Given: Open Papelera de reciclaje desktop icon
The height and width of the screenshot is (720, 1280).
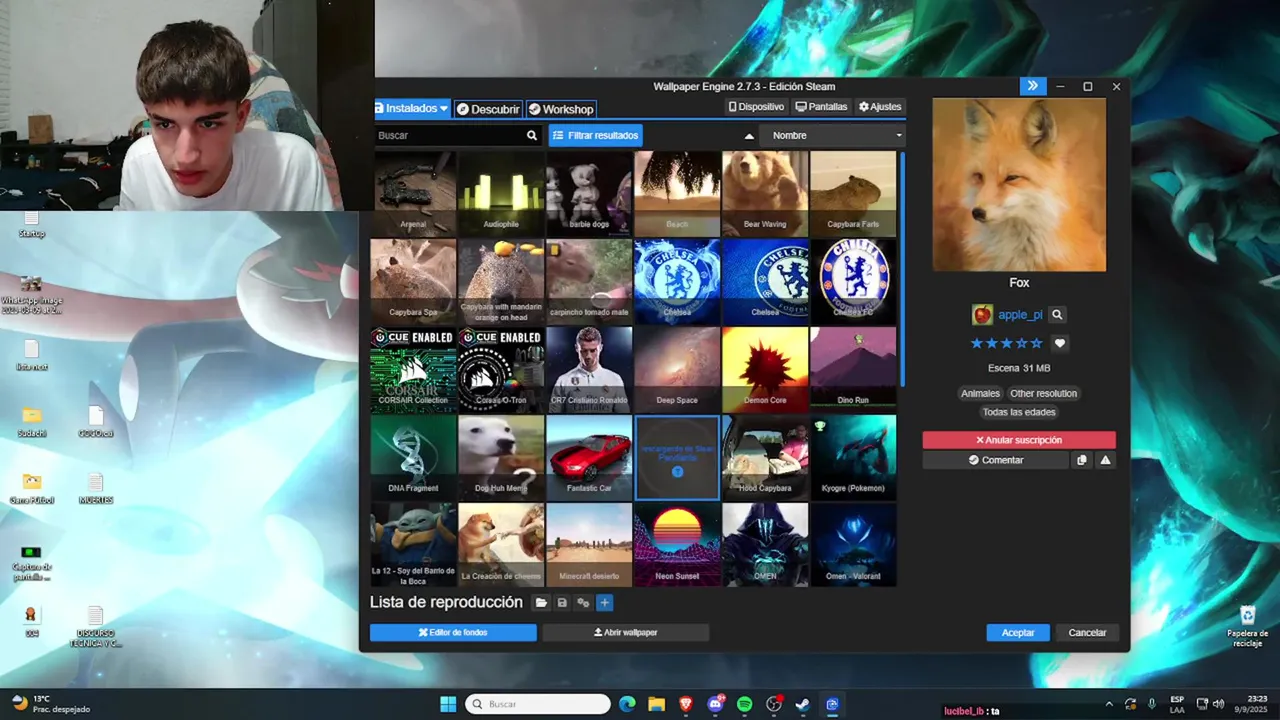Looking at the screenshot, I should [1247, 627].
